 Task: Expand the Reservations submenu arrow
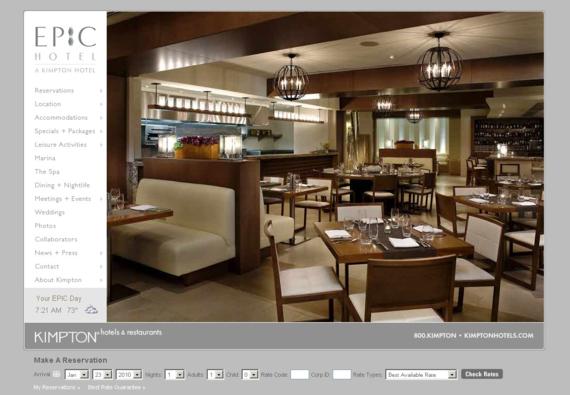[101, 91]
